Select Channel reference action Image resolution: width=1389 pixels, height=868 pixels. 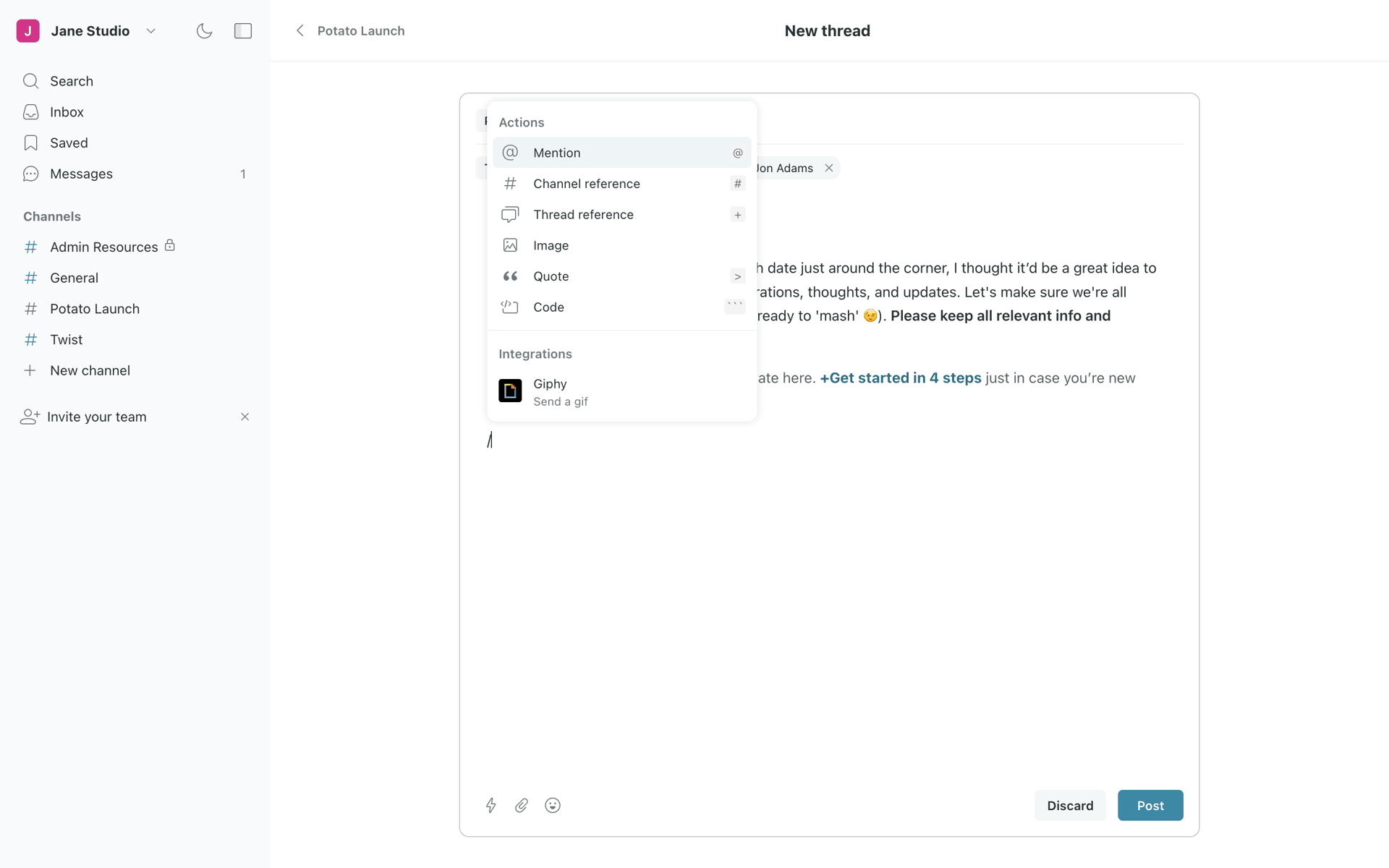pyautogui.click(x=622, y=184)
